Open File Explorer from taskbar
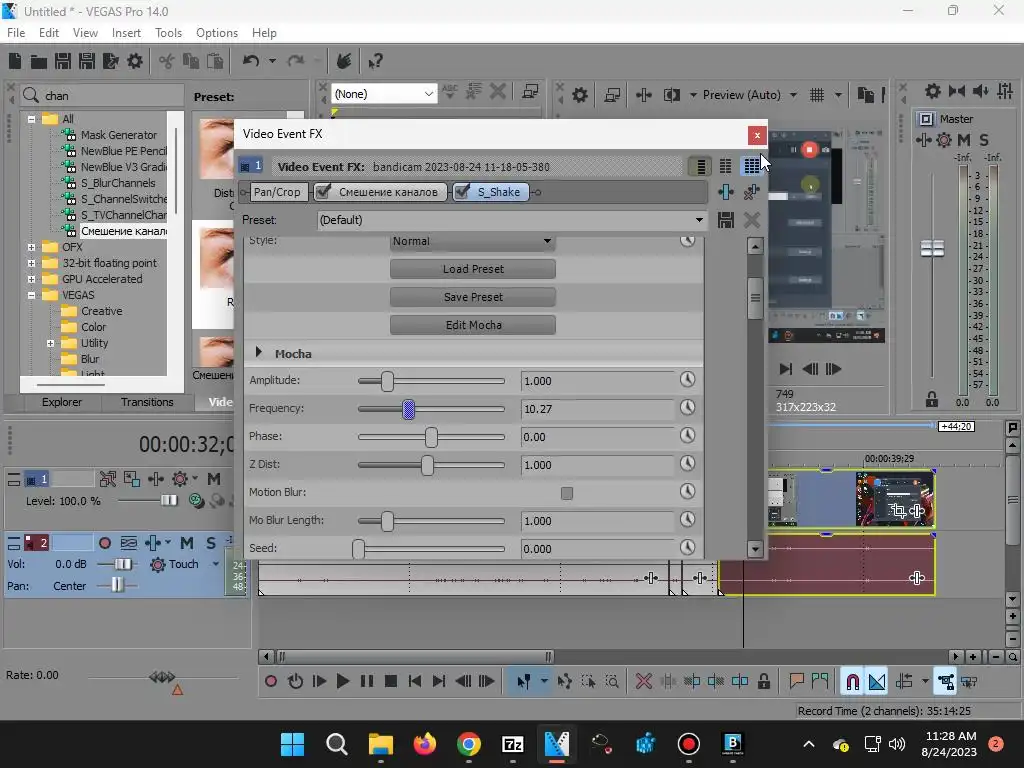Screen dimensions: 1024x768 coord(381,744)
